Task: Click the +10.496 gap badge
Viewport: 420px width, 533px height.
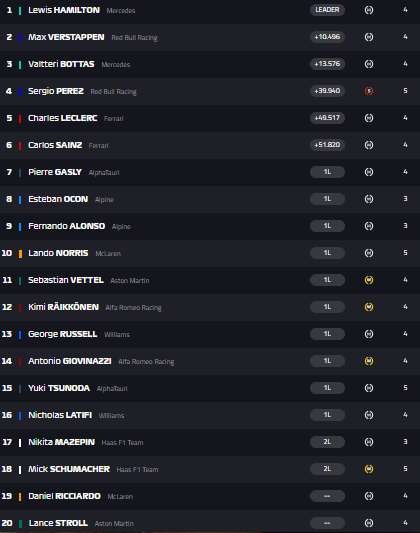Action: [327, 37]
